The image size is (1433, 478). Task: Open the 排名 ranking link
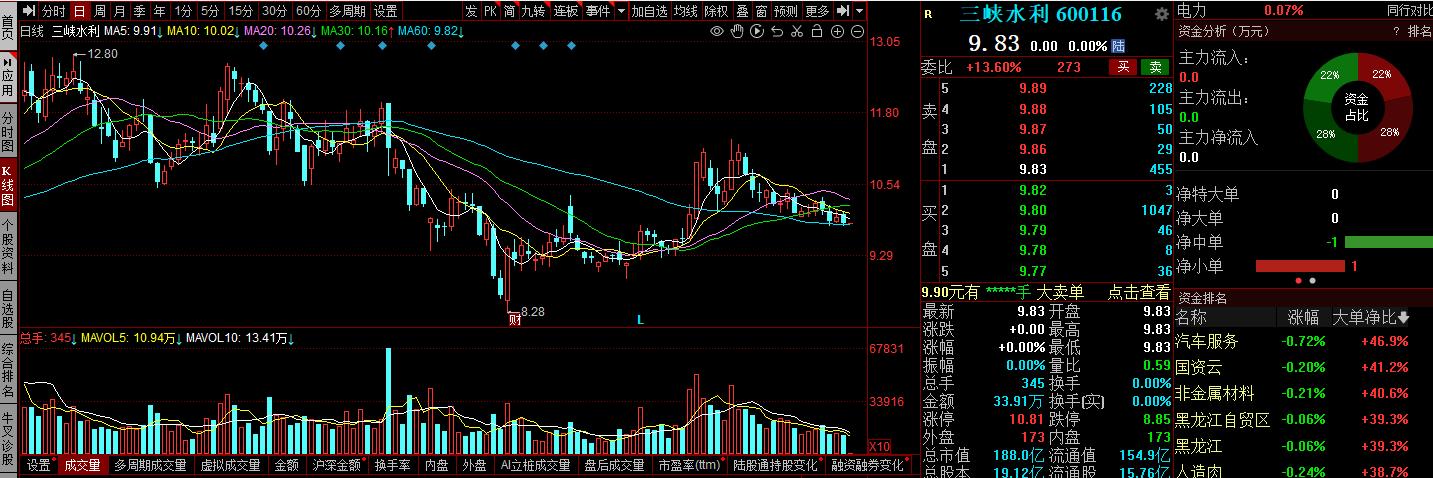1420,31
